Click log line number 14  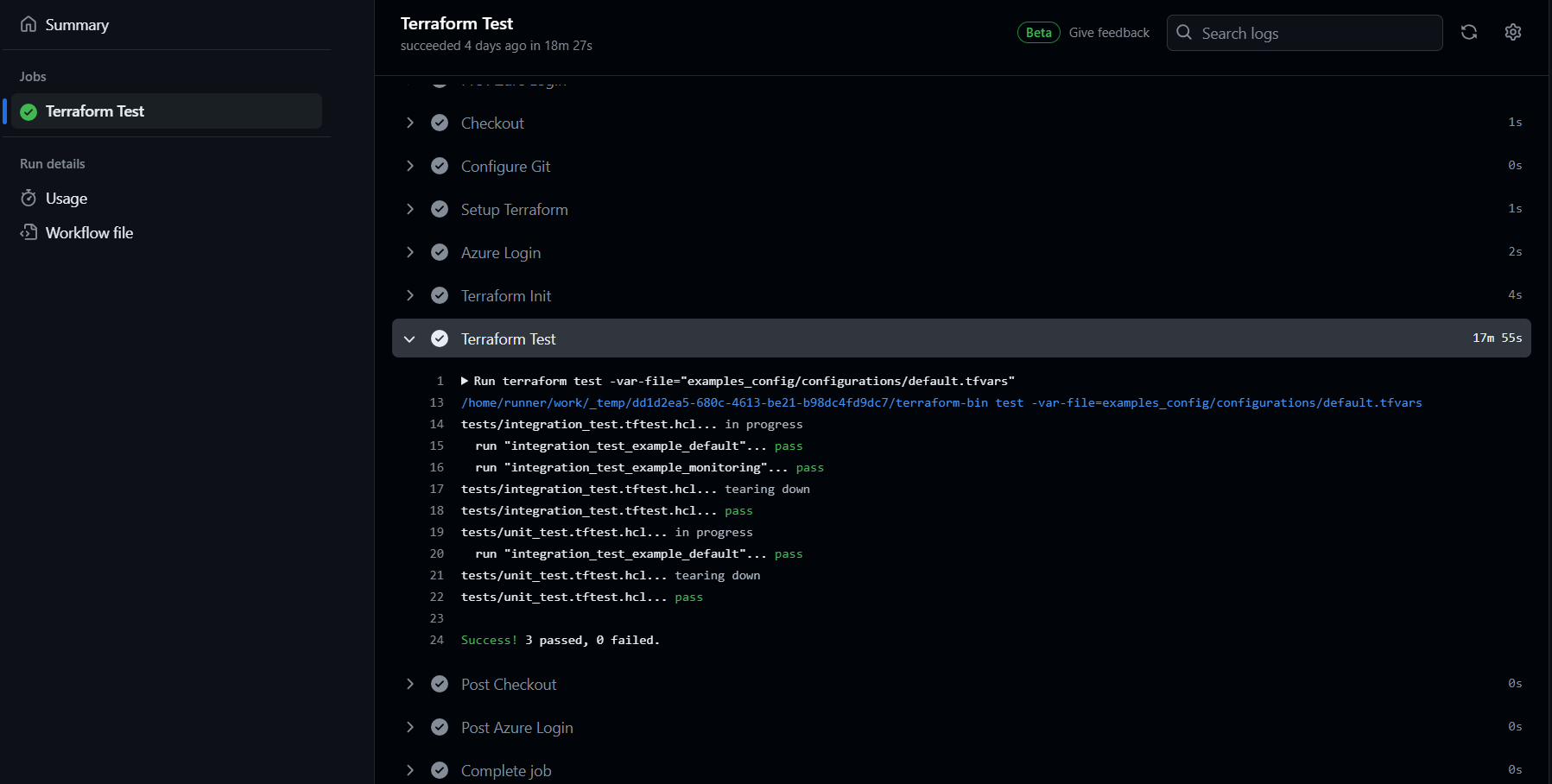coord(437,424)
